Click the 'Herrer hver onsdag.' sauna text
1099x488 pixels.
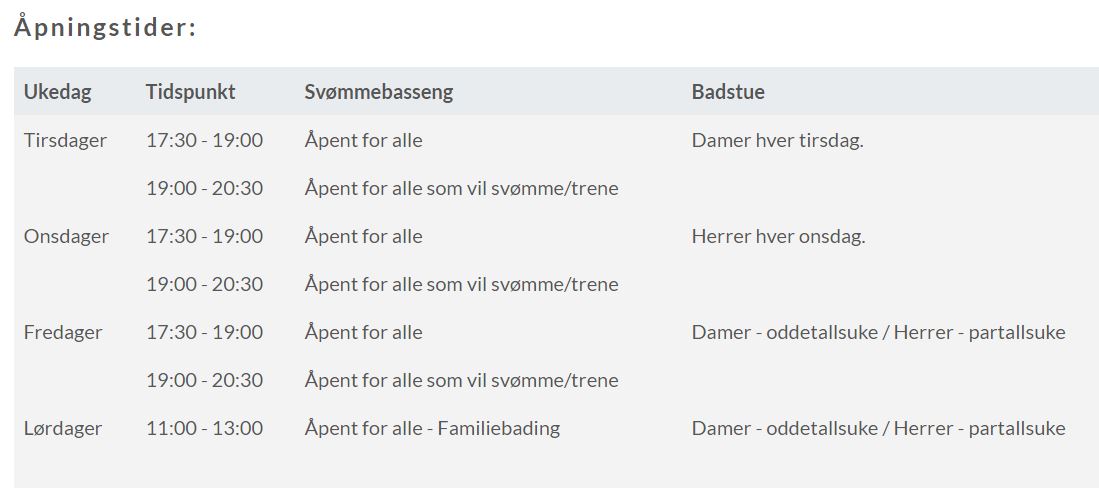[x=778, y=236]
